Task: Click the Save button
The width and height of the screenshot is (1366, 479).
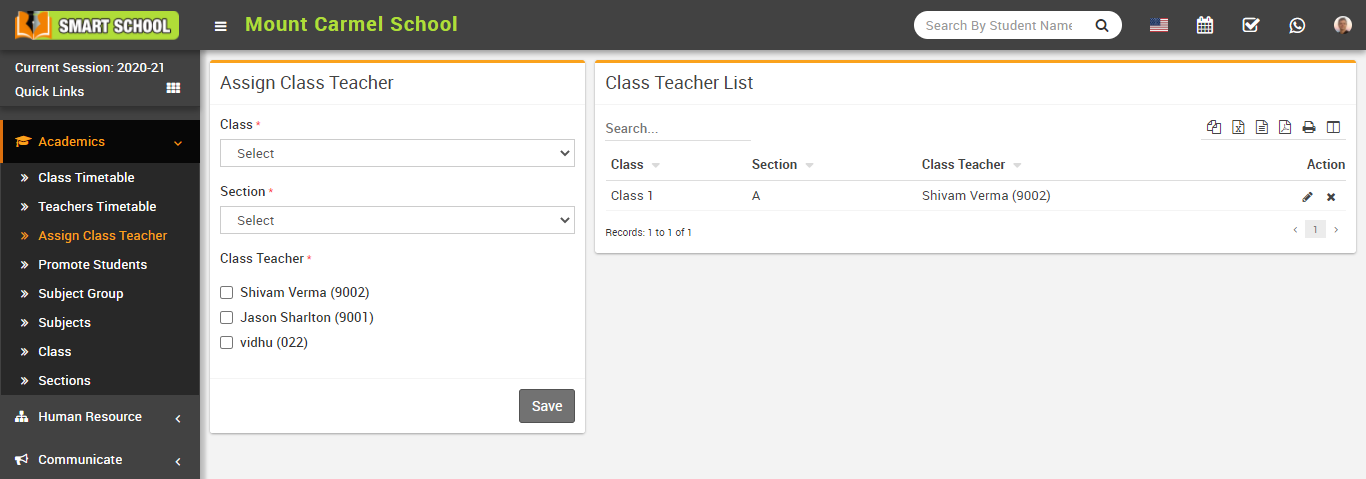Action: coord(547,406)
